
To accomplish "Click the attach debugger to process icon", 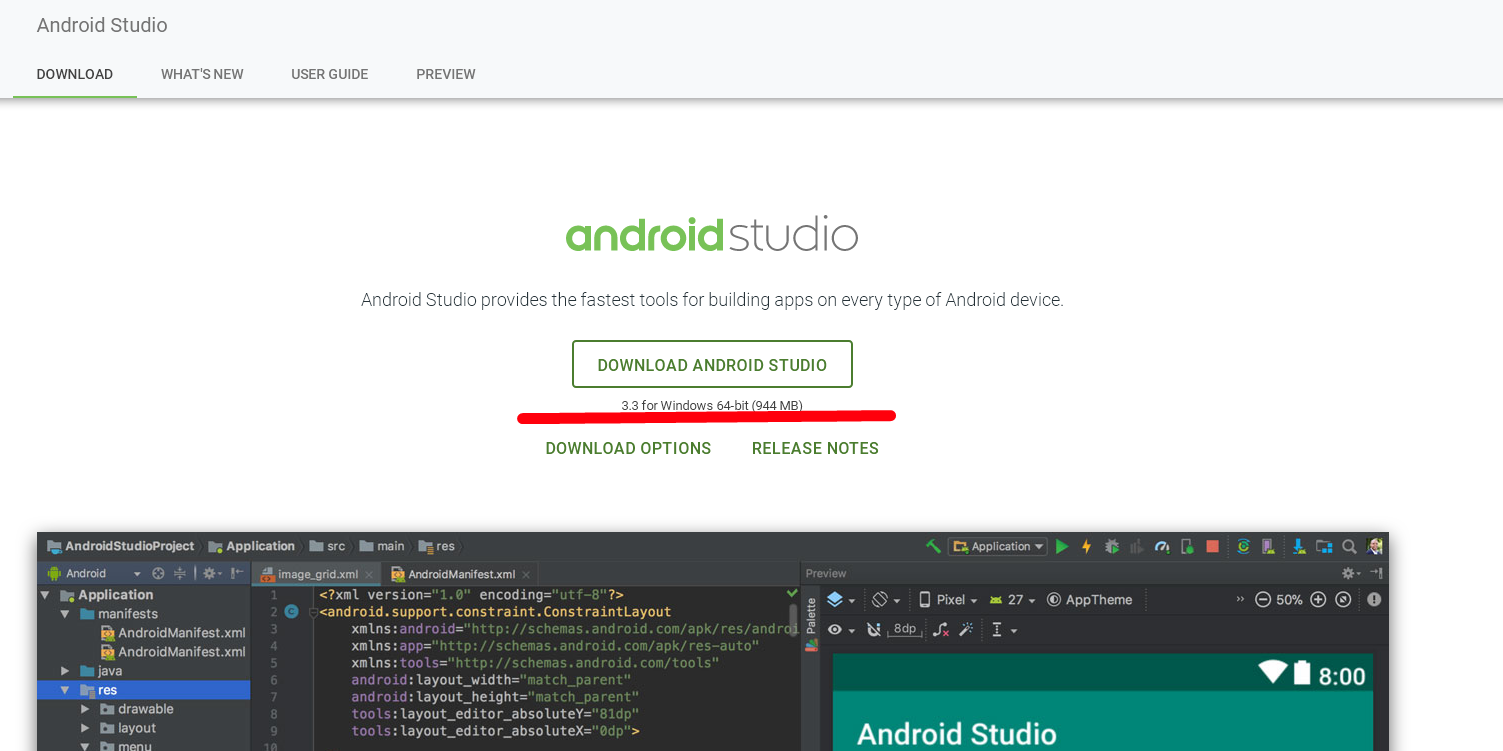I will pyautogui.click(x=1187, y=546).
